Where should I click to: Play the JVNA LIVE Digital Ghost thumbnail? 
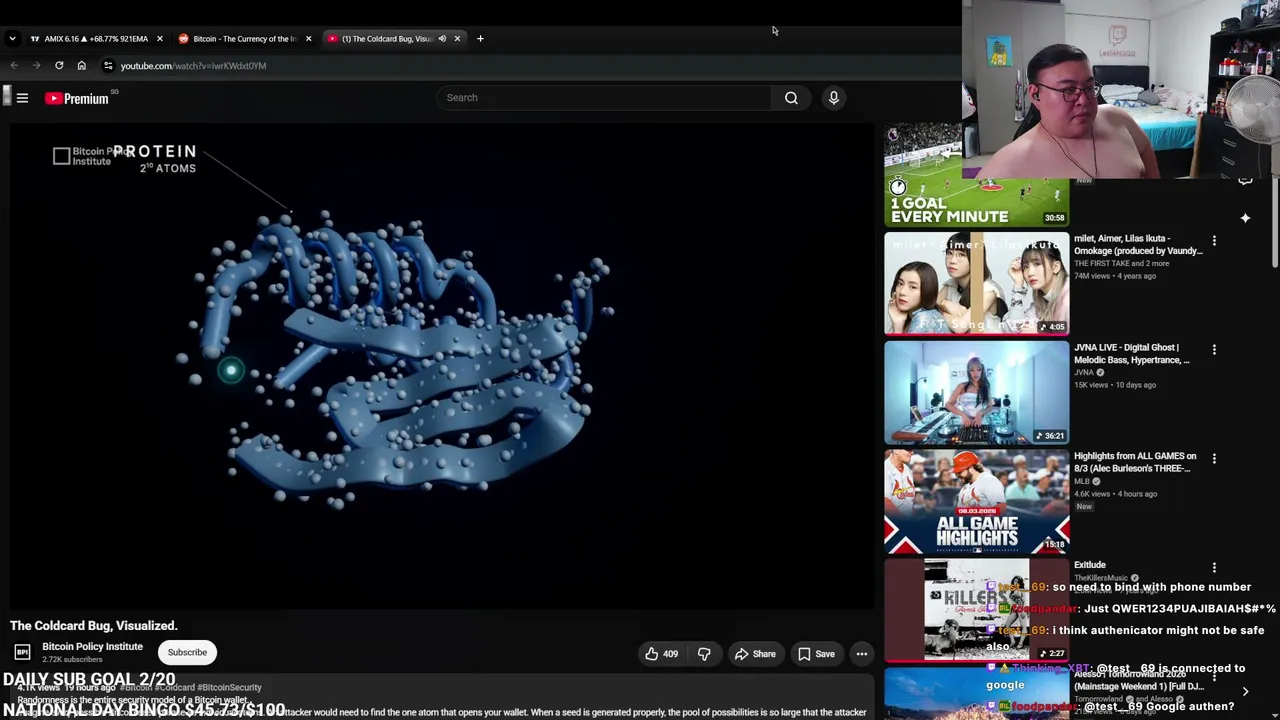pos(976,393)
